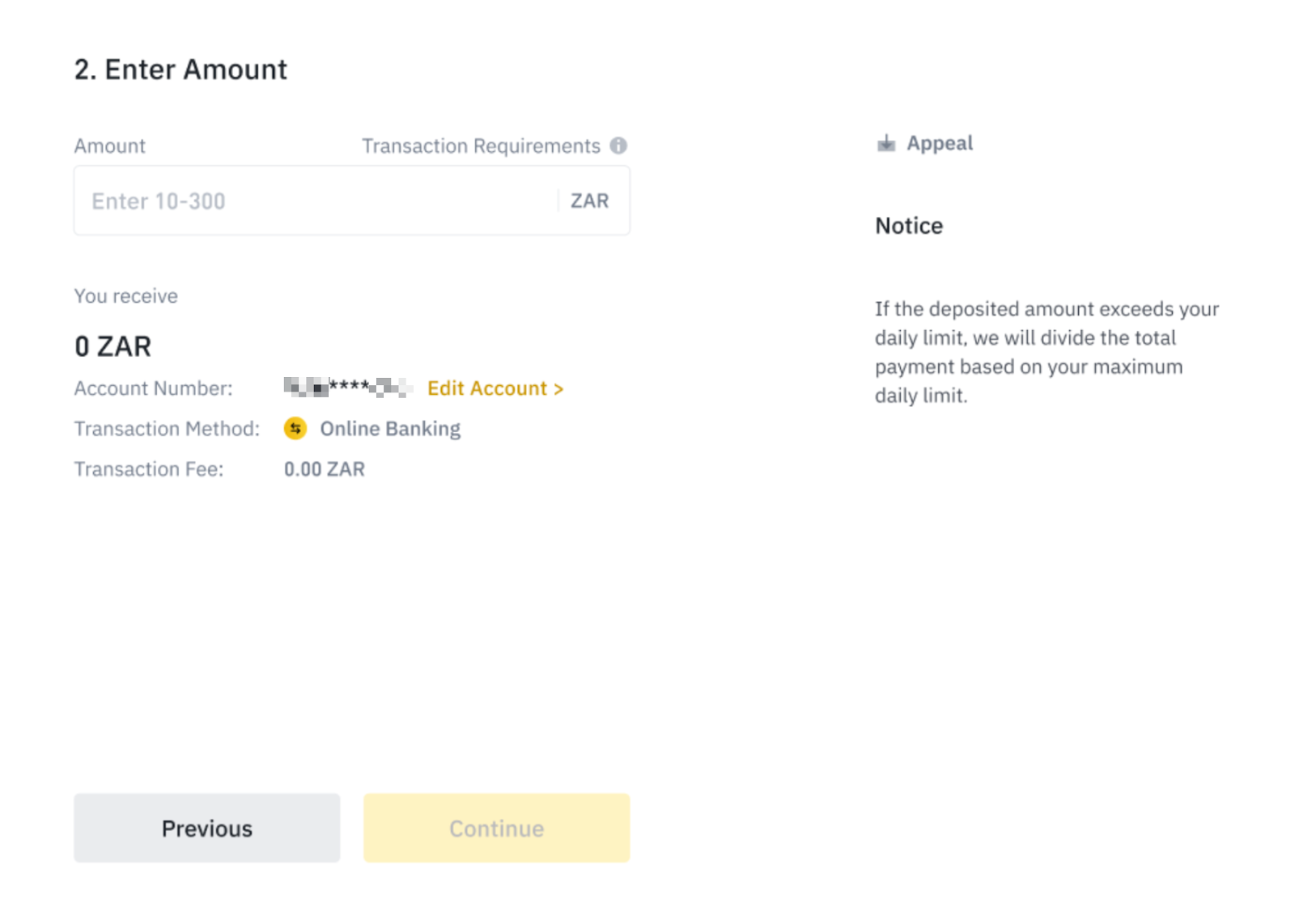Click the '2. Enter Amount' heading

pos(180,70)
